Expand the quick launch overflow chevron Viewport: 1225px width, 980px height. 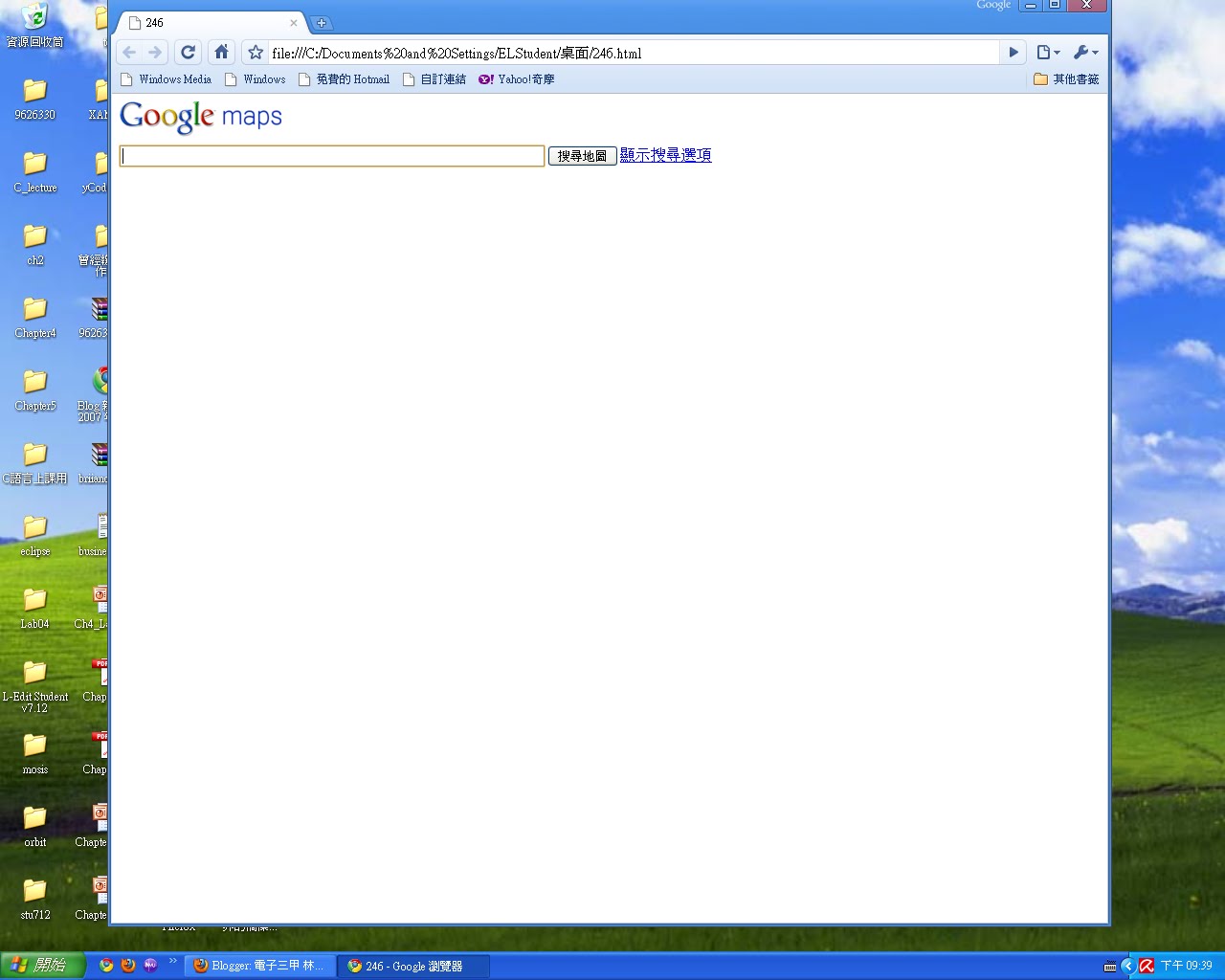tap(173, 961)
